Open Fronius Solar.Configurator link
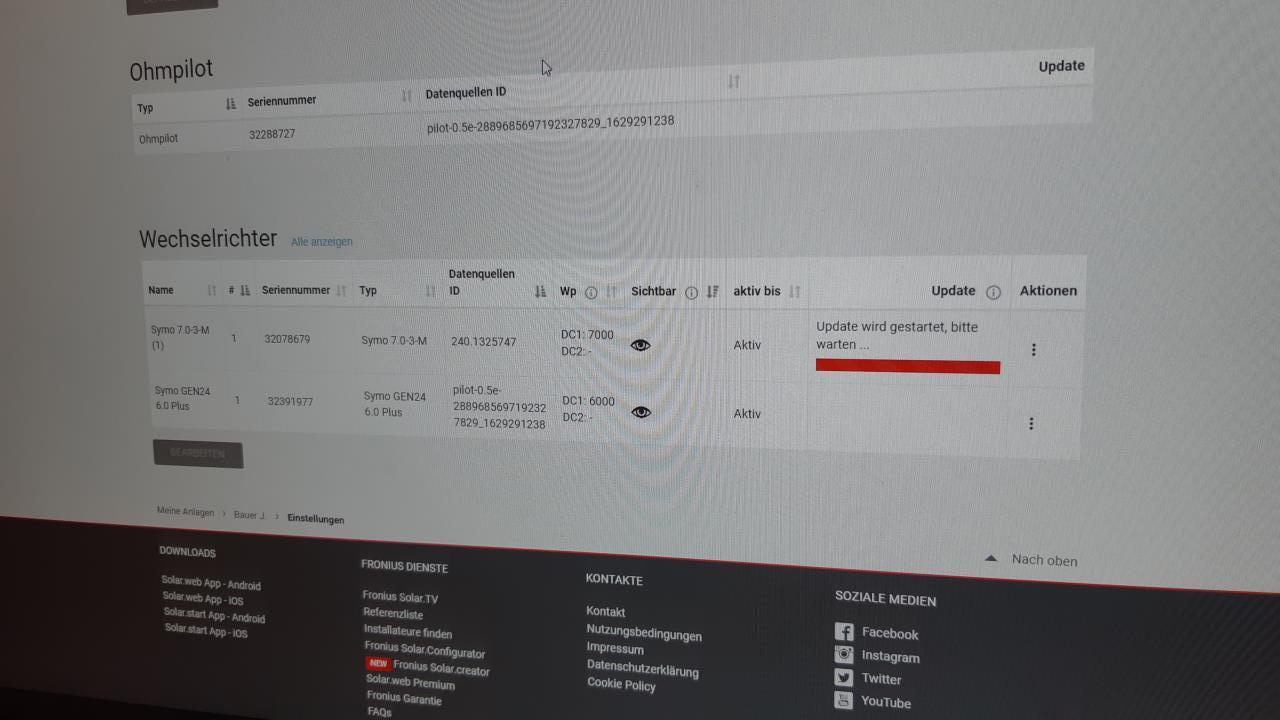 point(425,650)
